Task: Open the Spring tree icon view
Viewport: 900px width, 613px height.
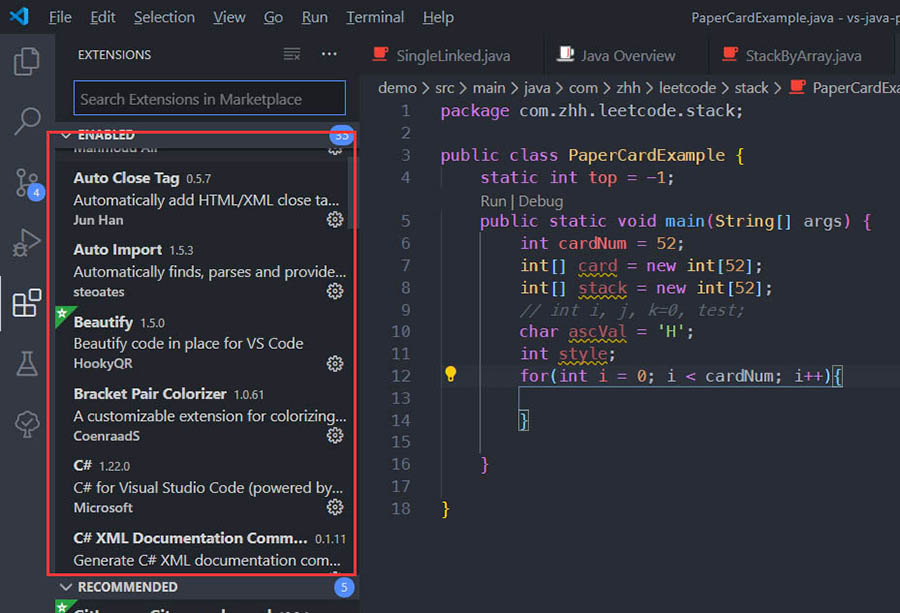Action: (26, 424)
